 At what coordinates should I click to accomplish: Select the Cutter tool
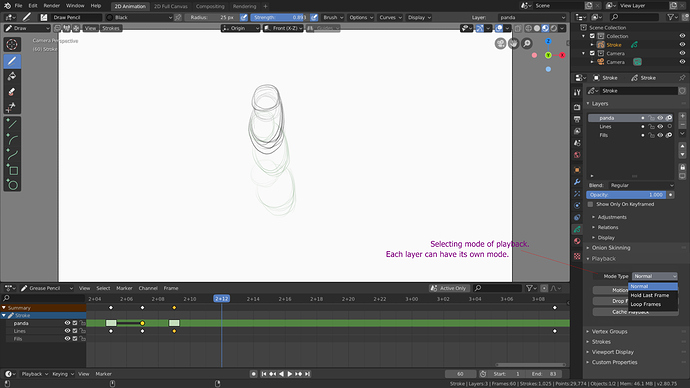12,107
